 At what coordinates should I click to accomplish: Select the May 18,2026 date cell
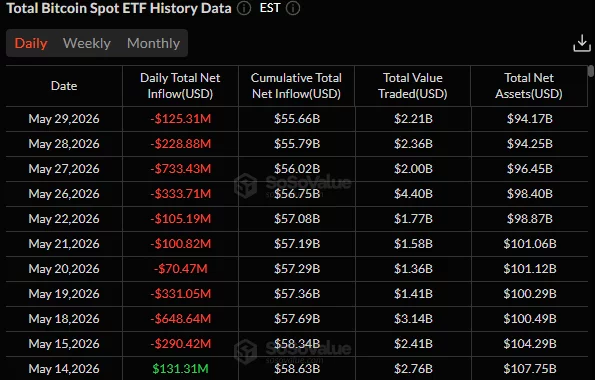[64, 319]
